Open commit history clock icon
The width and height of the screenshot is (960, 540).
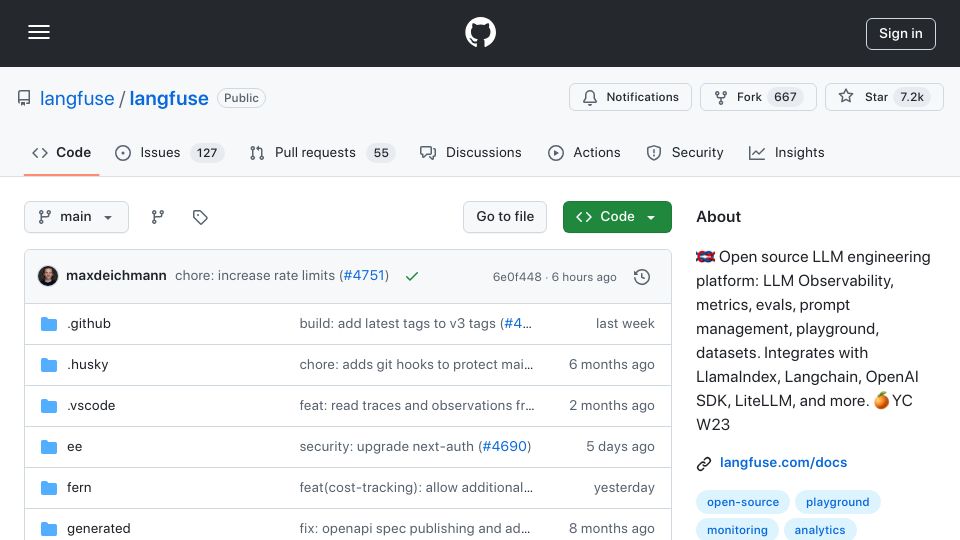642,277
